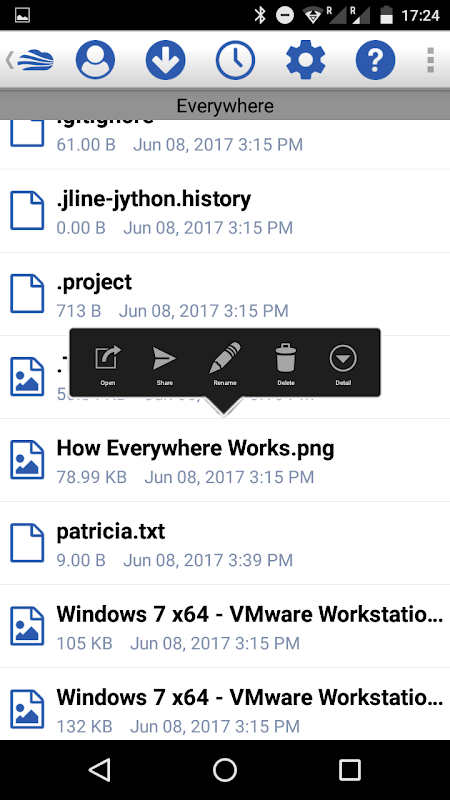Choose Share in the popup menu
This screenshot has height=800, width=450.
click(164, 364)
